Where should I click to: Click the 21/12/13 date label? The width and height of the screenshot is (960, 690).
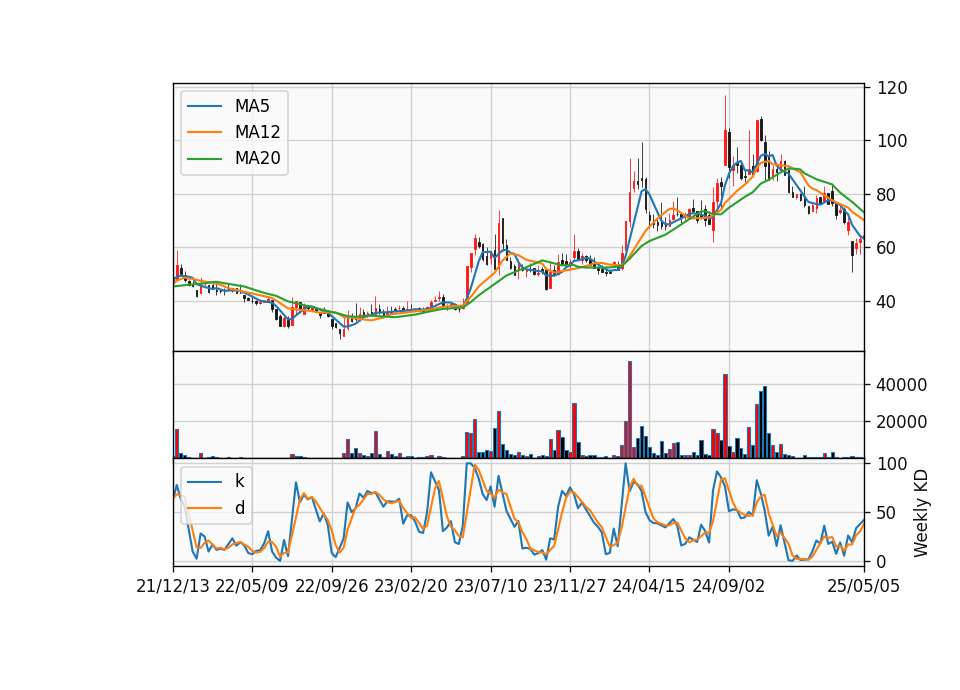(173, 587)
